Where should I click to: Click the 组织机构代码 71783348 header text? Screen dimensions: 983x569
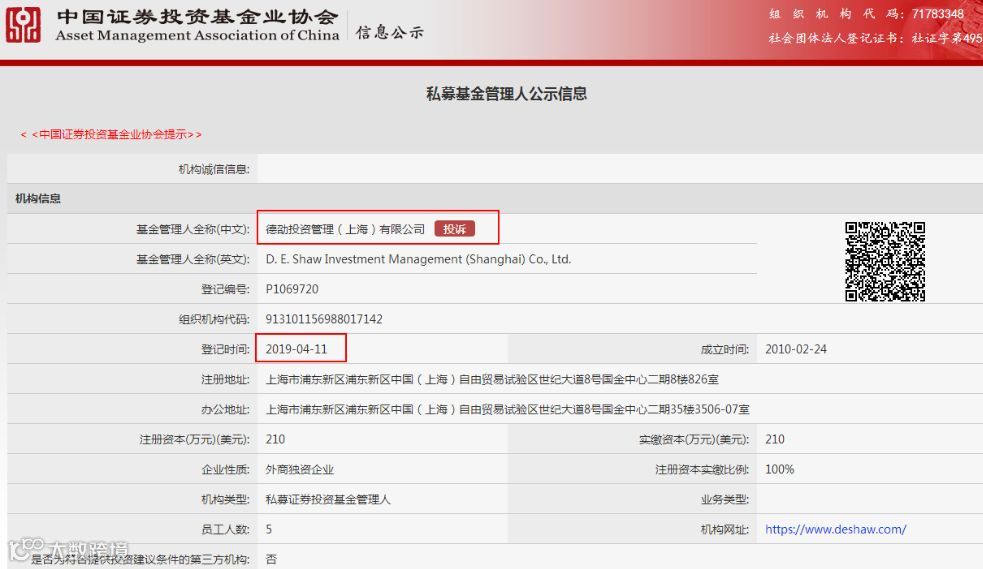coord(866,14)
